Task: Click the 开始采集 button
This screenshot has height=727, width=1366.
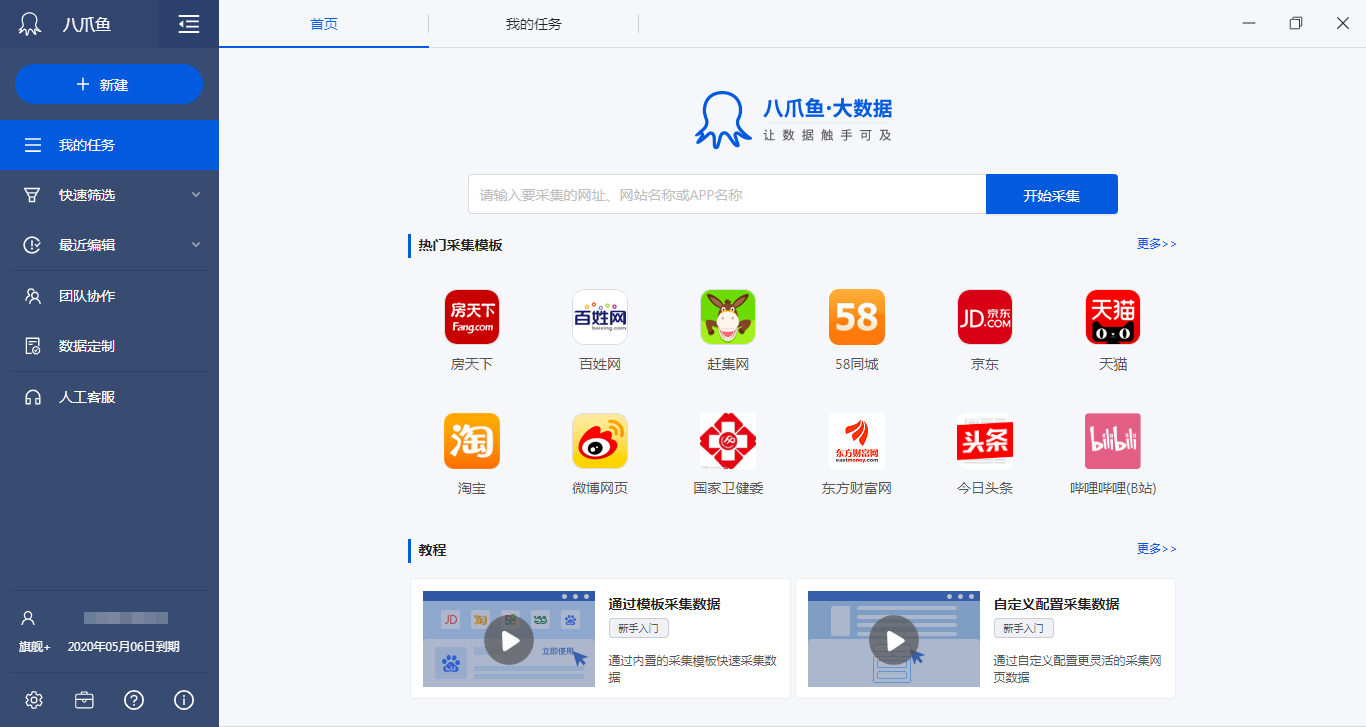Action: pos(1052,194)
